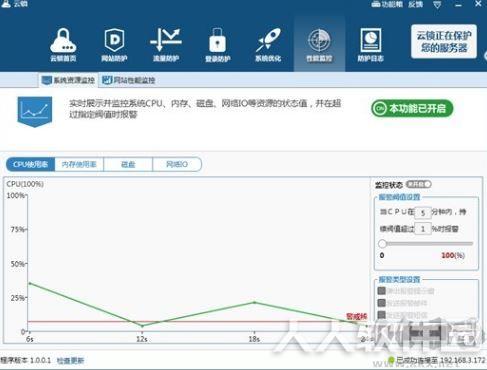This screenshot has width=487, height=370.
Task: Open the 功能箱 toolbox in title bar
Action: pos(387,4)
